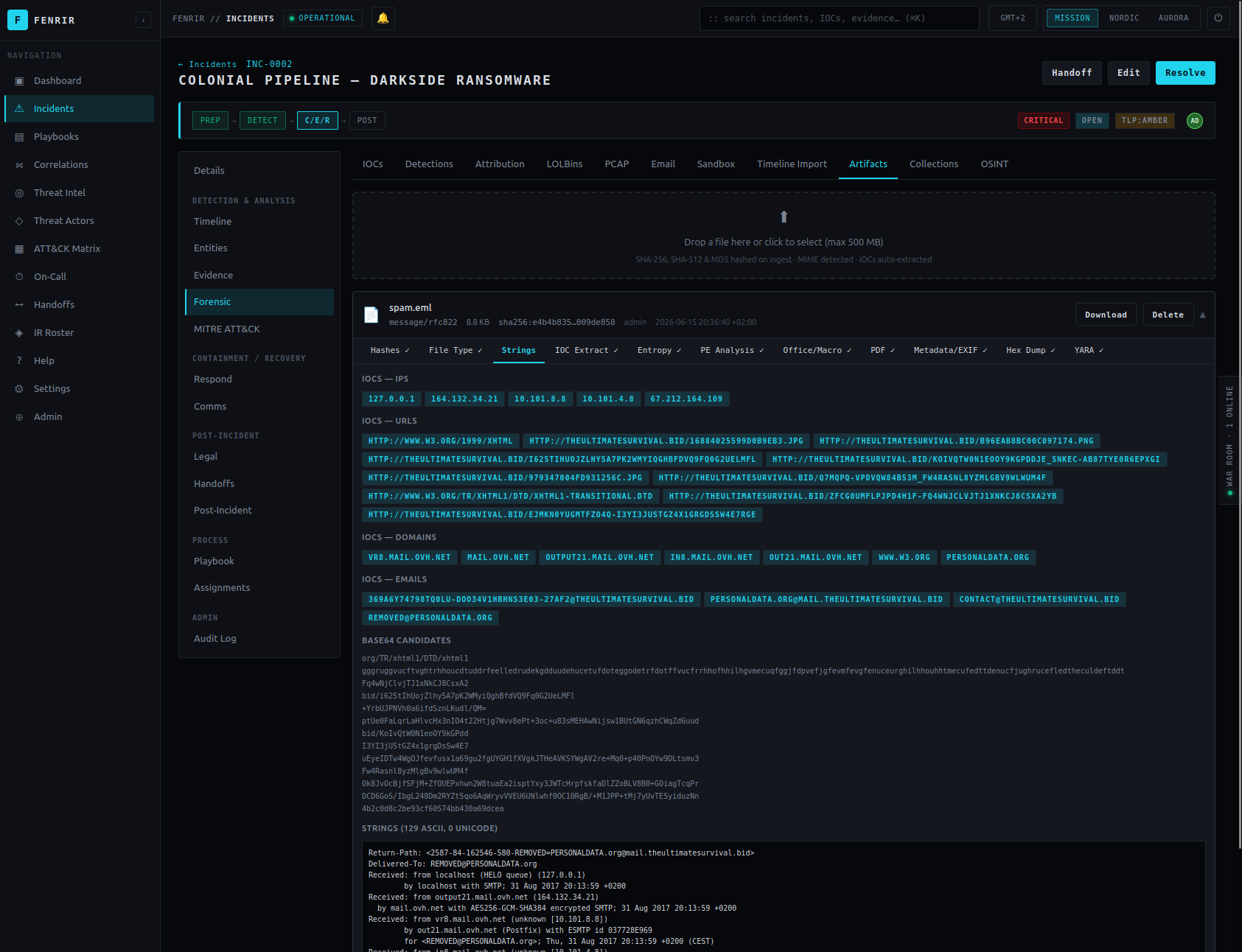This screenshot has height=952, width=1242.
Task: Click the spam.eml file document icon
Action: click(371, 315)
